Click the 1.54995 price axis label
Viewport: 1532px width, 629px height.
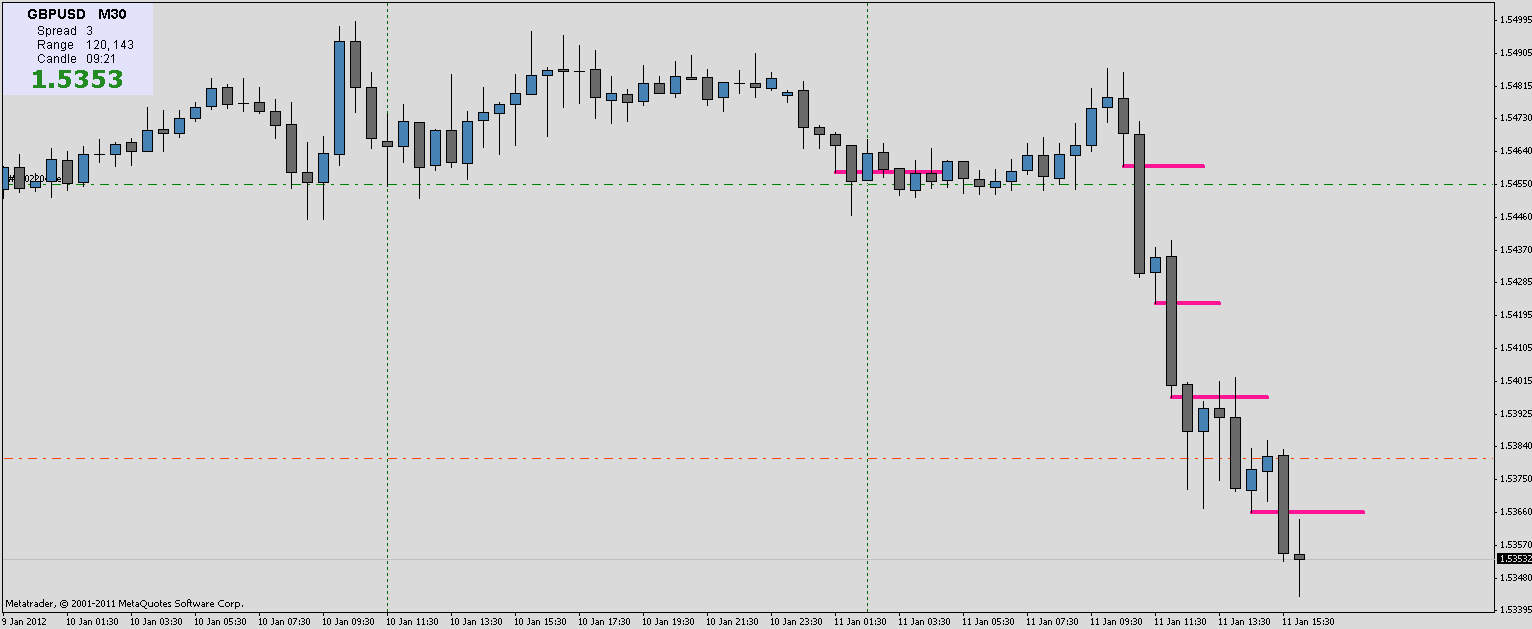1514,19
